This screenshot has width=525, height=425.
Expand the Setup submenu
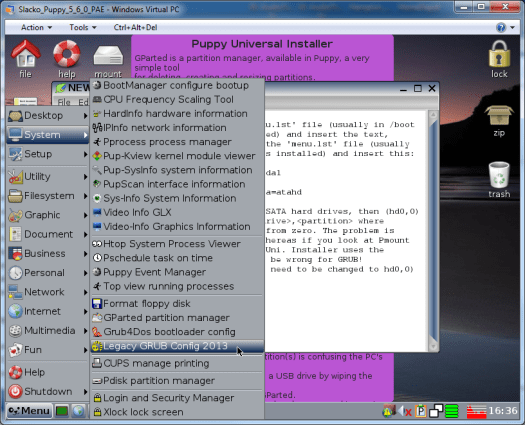coord(48,154)
